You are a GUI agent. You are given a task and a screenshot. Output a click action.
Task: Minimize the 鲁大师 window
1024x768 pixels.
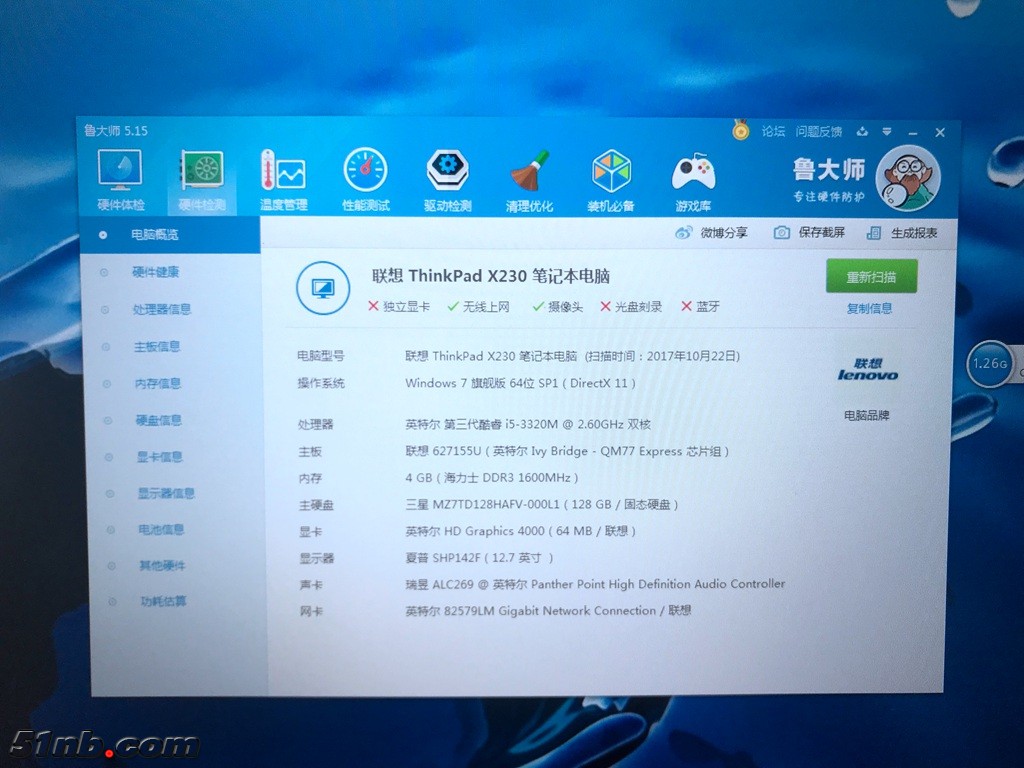click(x=913, y=133)
